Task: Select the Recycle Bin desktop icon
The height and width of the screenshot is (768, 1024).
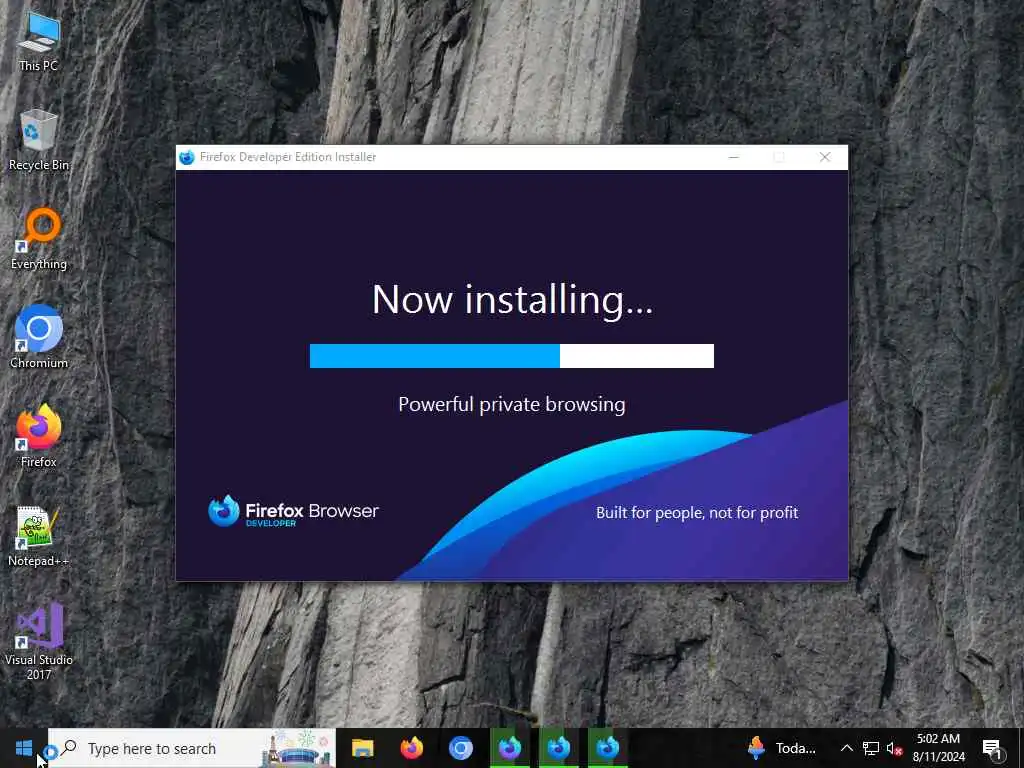Action: [39, 140]
